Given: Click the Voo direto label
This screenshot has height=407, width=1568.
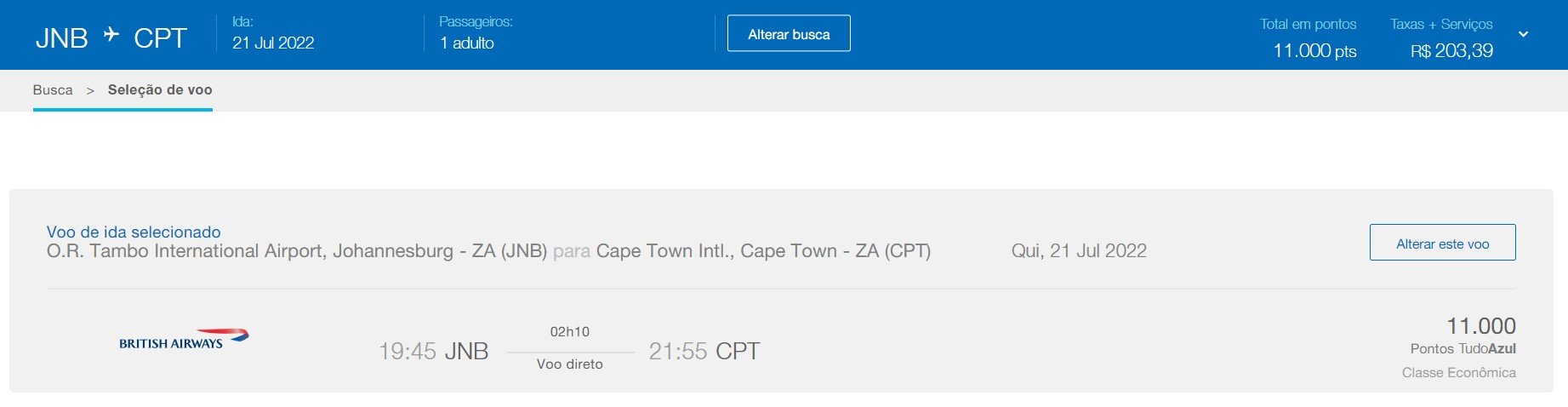Looking at the screenshot, I should (570, 364).
